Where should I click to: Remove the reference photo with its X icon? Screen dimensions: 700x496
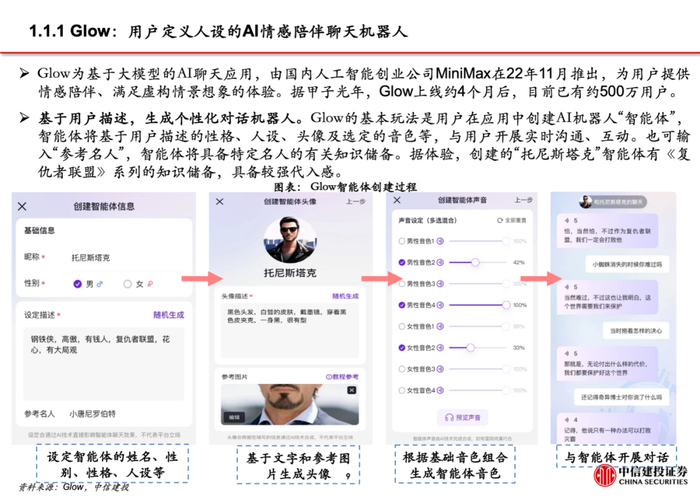point(352,390)
